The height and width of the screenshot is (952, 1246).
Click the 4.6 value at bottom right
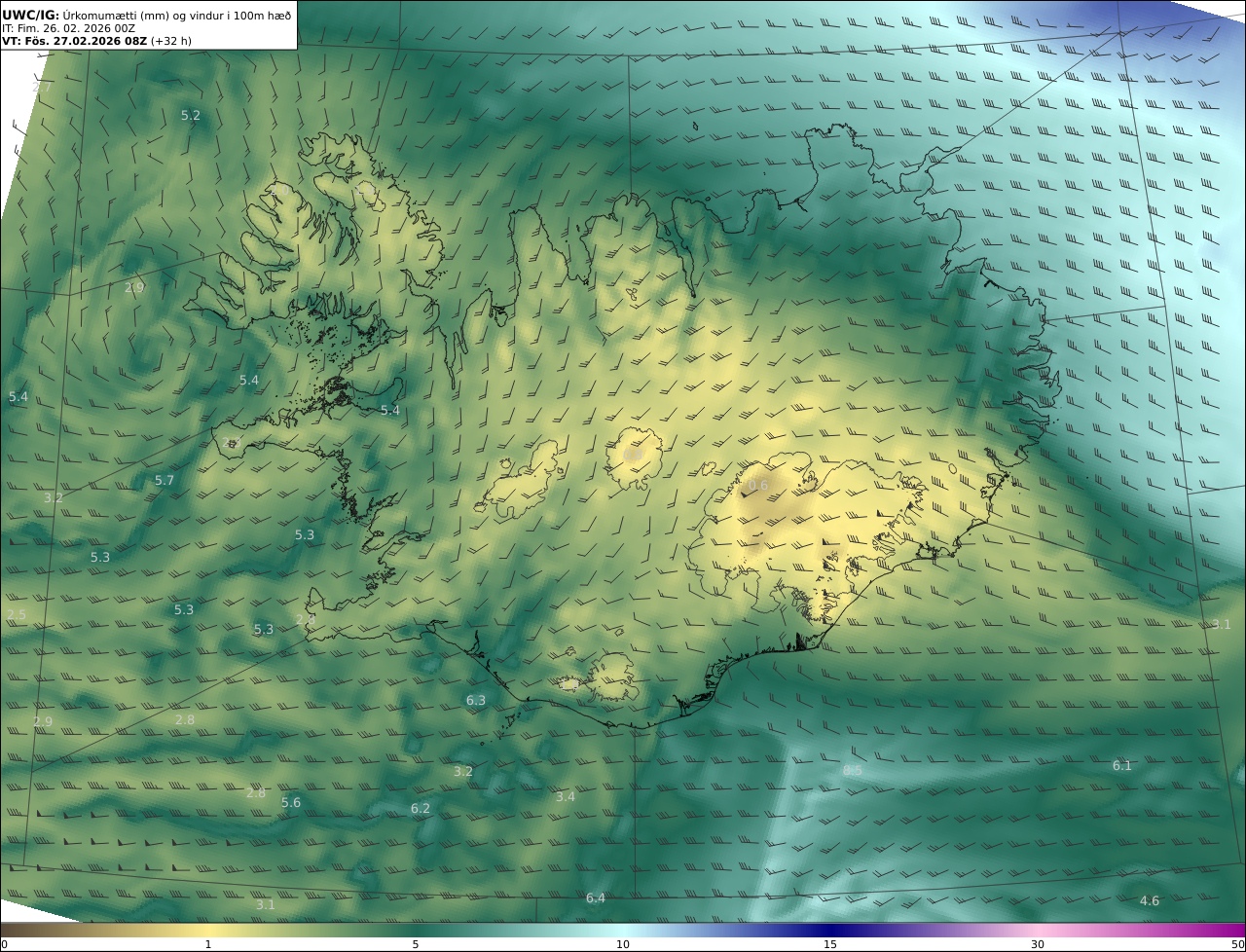pyautogui.click(x=1150, y=900)
